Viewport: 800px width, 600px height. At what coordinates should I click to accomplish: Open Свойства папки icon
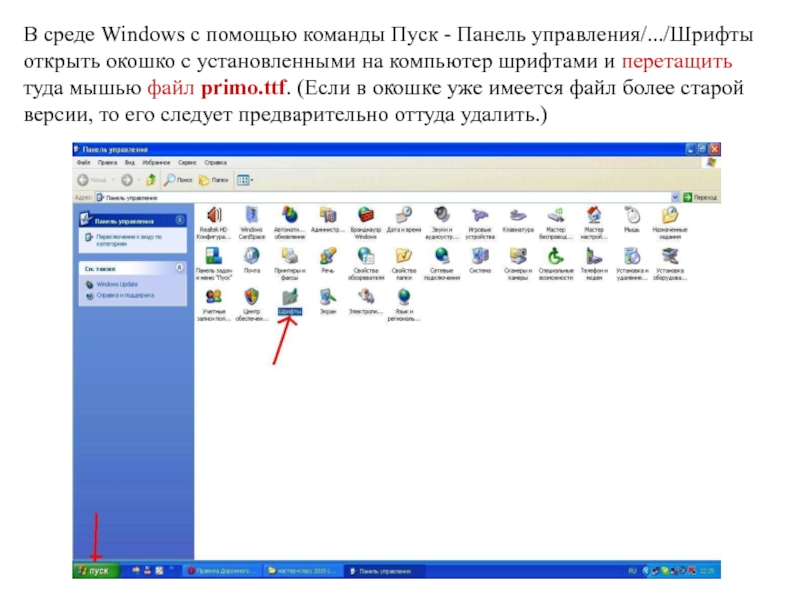click(404, 264)
